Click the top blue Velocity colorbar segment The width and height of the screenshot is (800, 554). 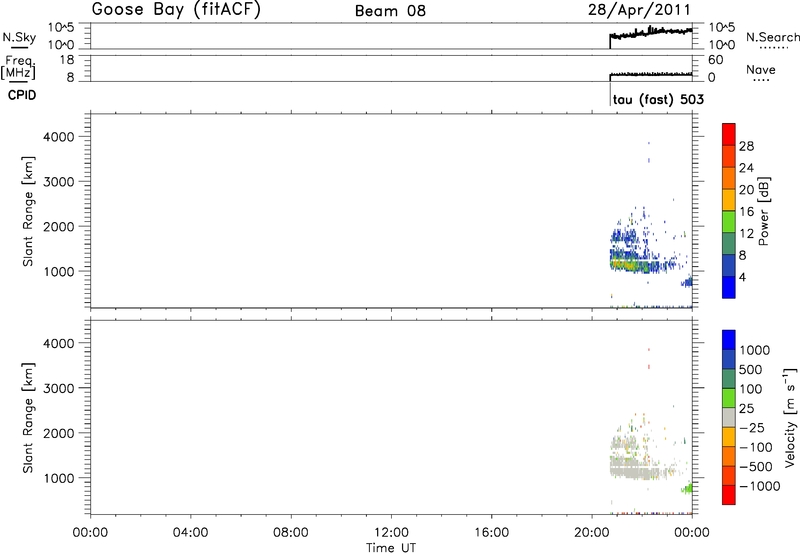[729, 340]
